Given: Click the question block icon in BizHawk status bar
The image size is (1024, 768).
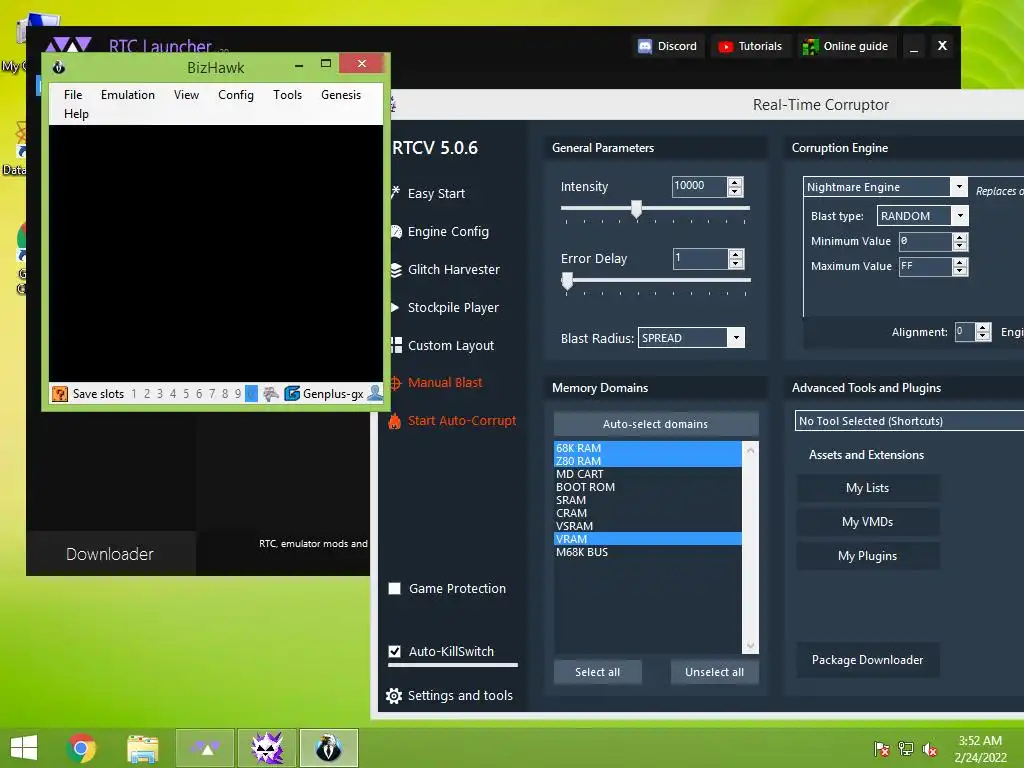Looking at the screenshot, I should coord(59,393).
